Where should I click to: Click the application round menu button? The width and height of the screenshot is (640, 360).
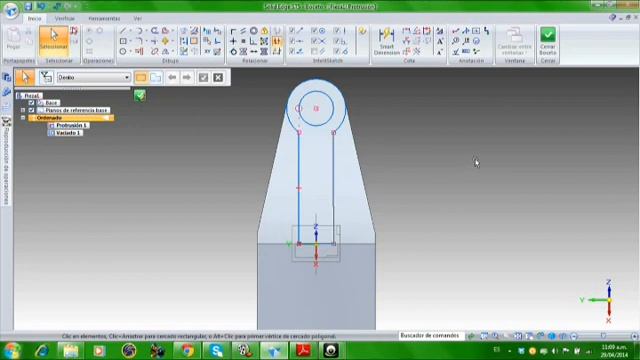tap(11, 10)
